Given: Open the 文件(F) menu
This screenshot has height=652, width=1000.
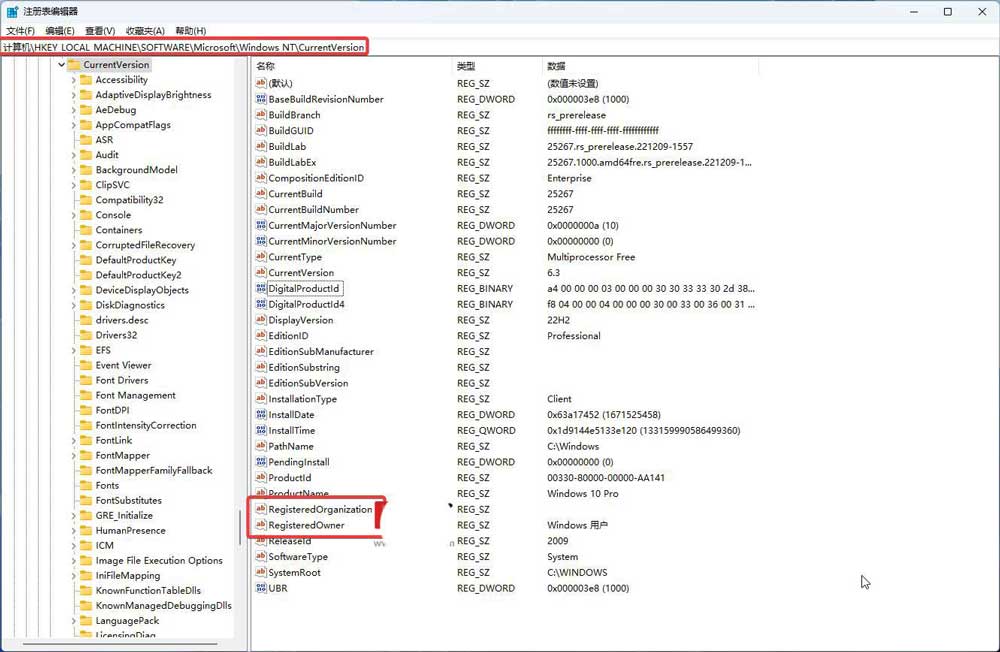Looking at the screenshot, I should point(20,31).
